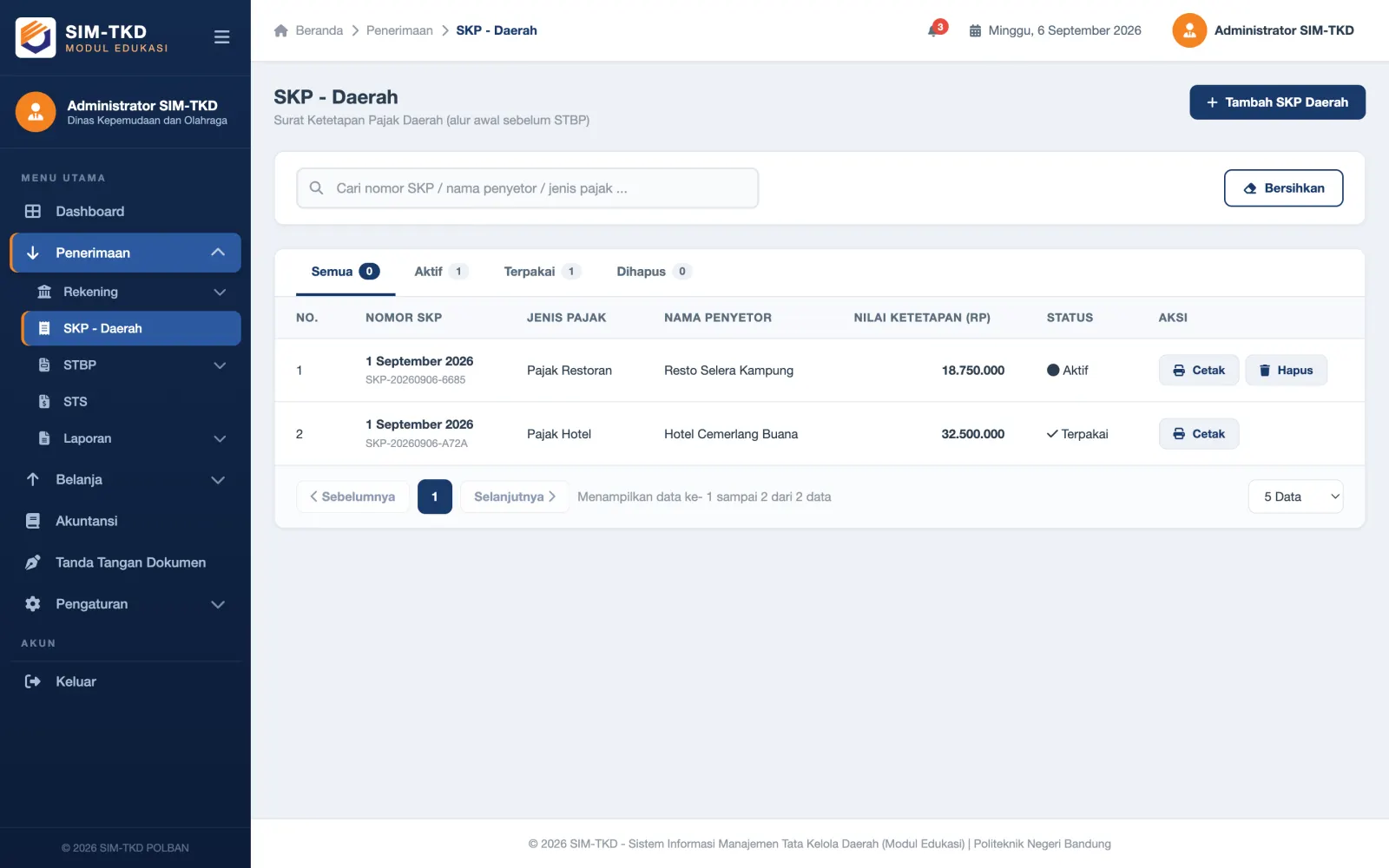The height and width of the screenshot is (868, 1389).
Task: Switch to the Dihapus tab
Action: 654,272
